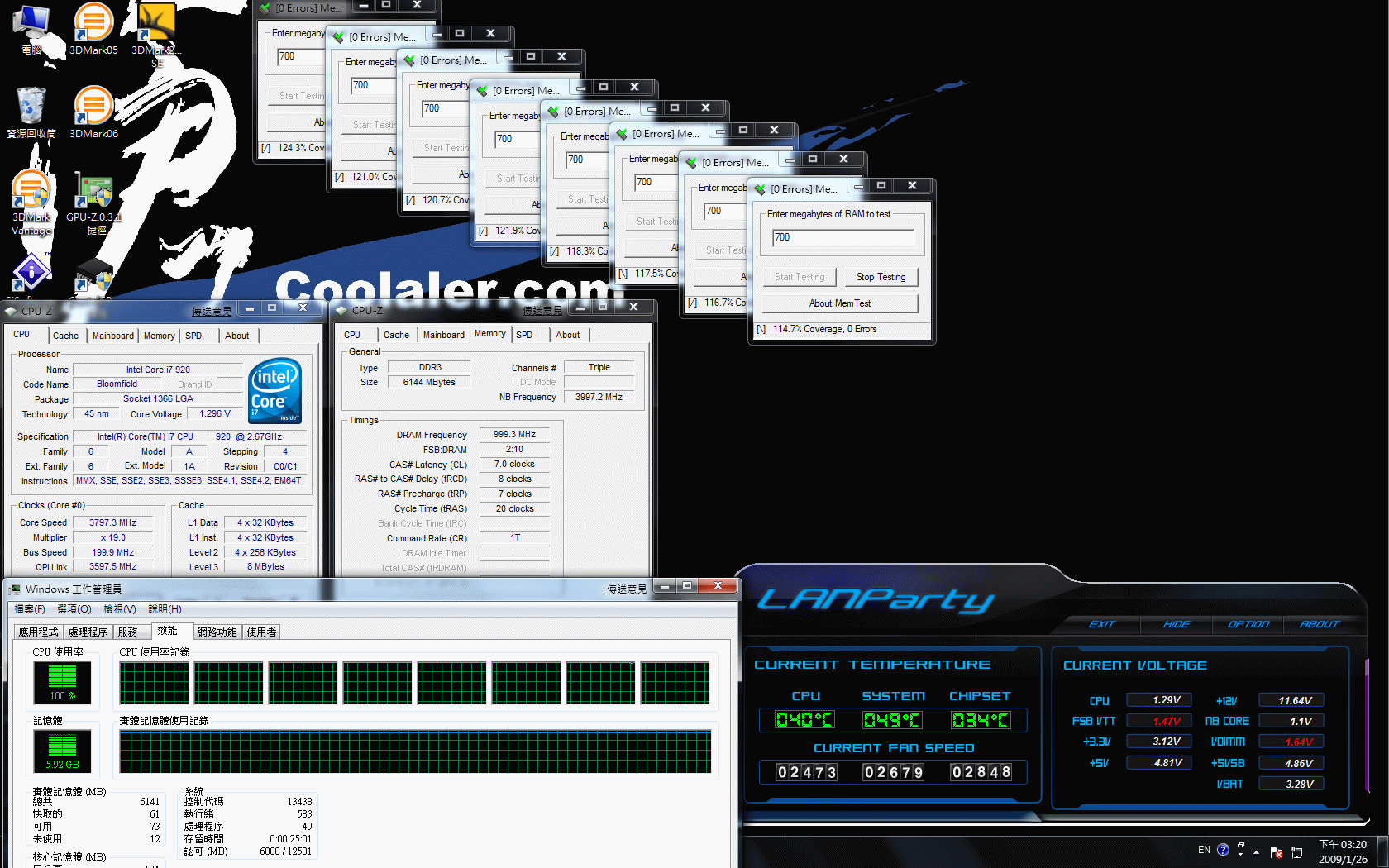Click the Intel Core i7 logo in CPU-Z
1389x868 pixels.
pyautogui.click(x=274, y=390)
